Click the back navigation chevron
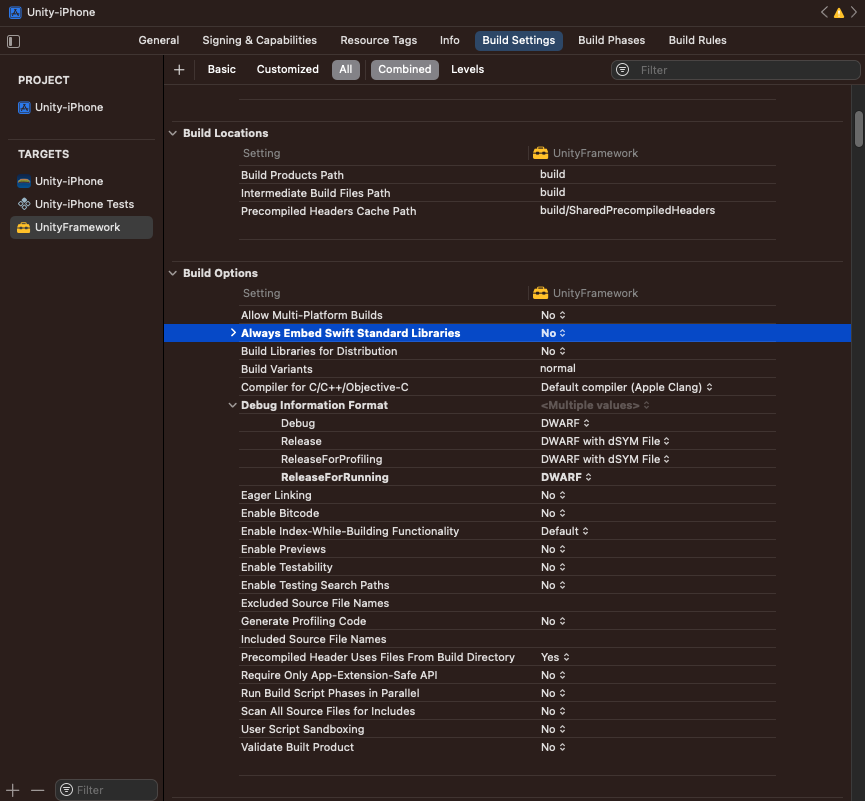This screenshot has height=801, width=865. pyautogui.click(x=824, y=12)
